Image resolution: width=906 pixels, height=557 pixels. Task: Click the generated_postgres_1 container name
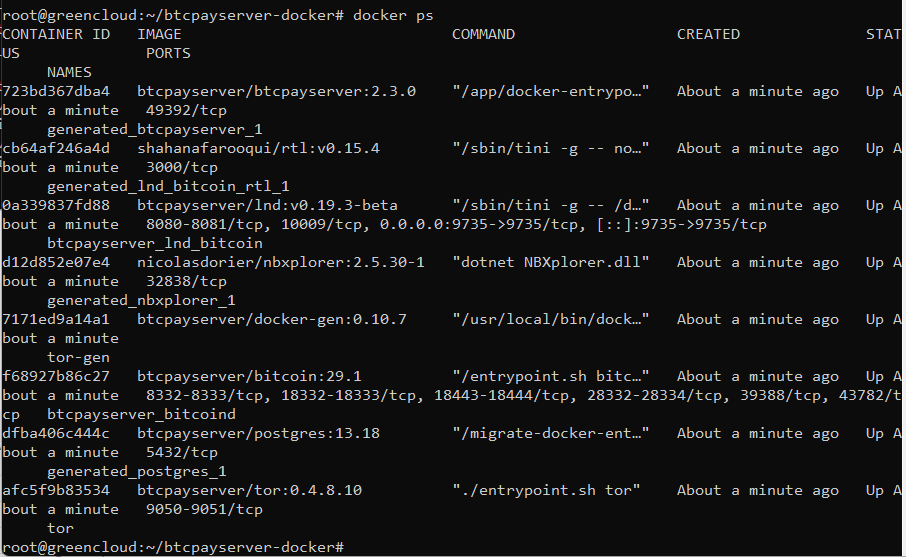[x=136, y=471]
